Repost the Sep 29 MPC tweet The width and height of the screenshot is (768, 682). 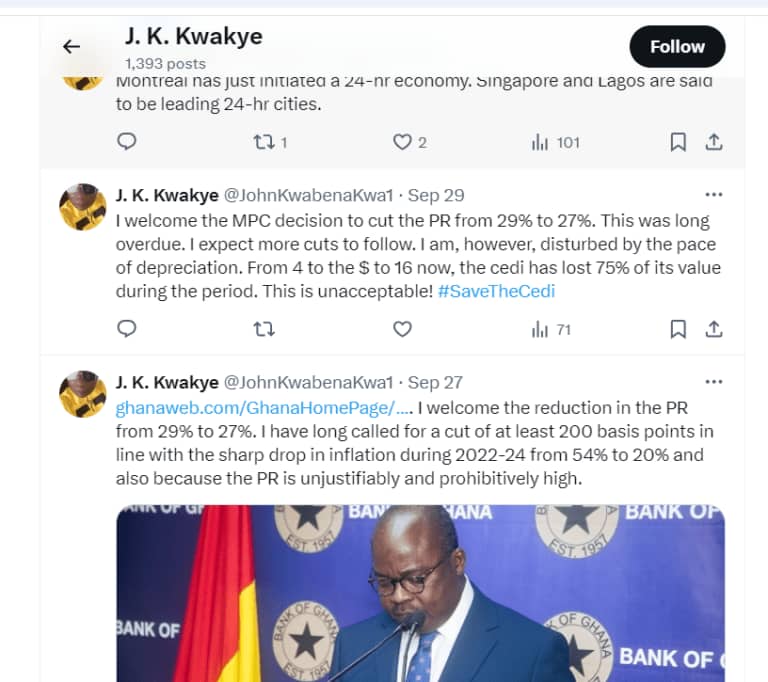point(264,329)
